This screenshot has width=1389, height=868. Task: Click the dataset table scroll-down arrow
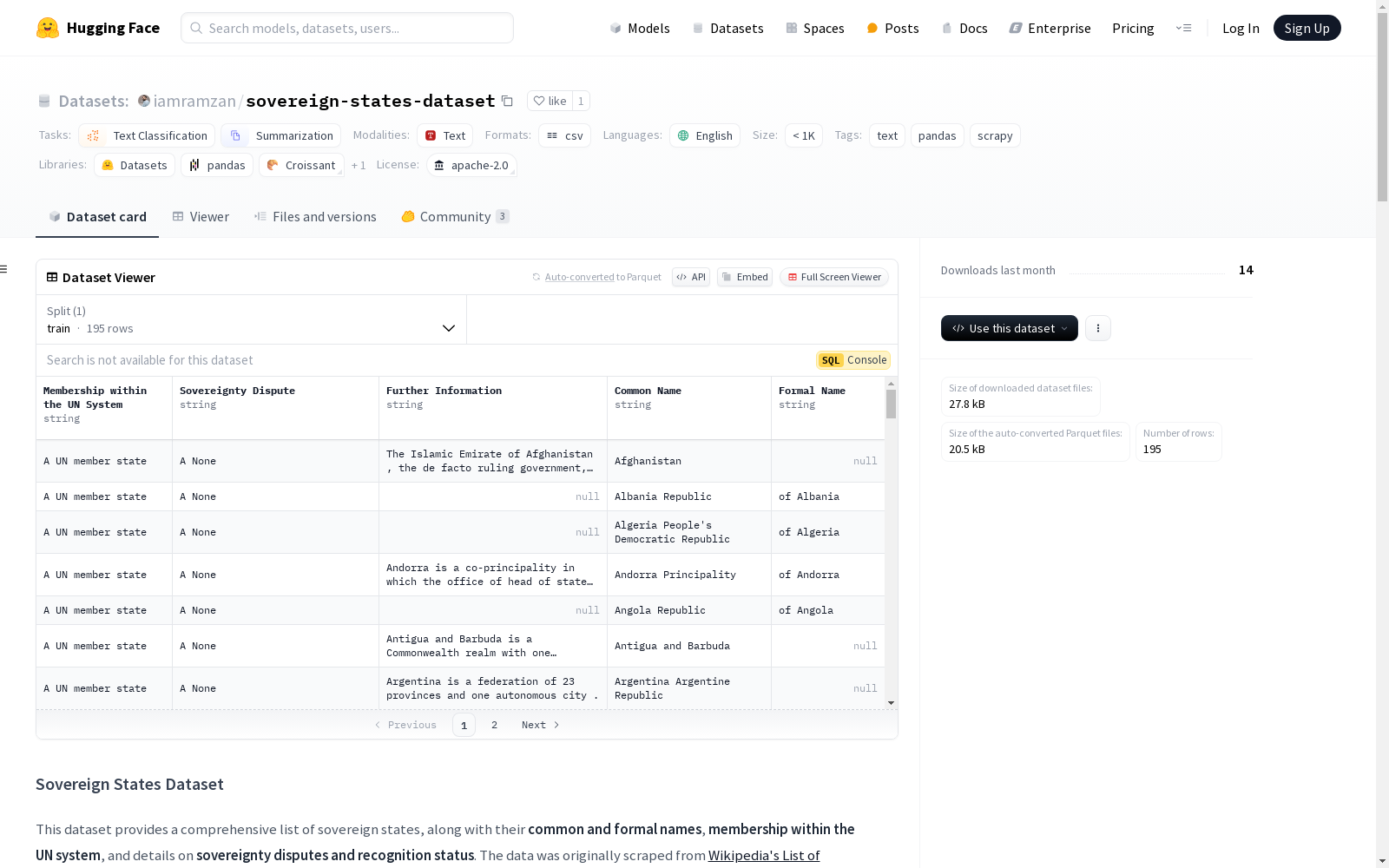pyautogui.click(x=891, y=703)
